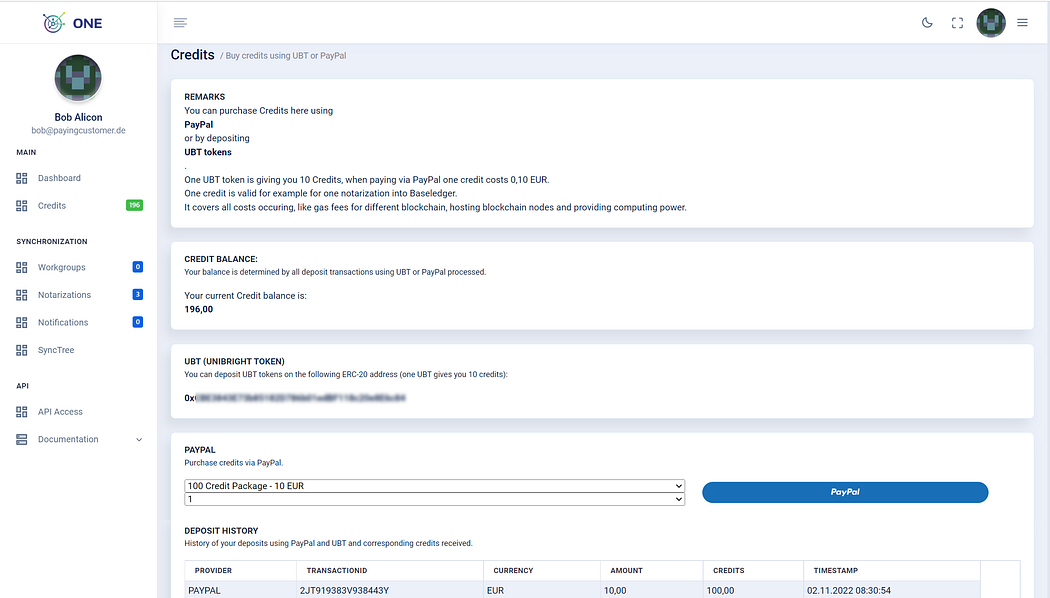Click the Notarizations grid icon
Screen dimensions: 1050x598
coord(21,295)
